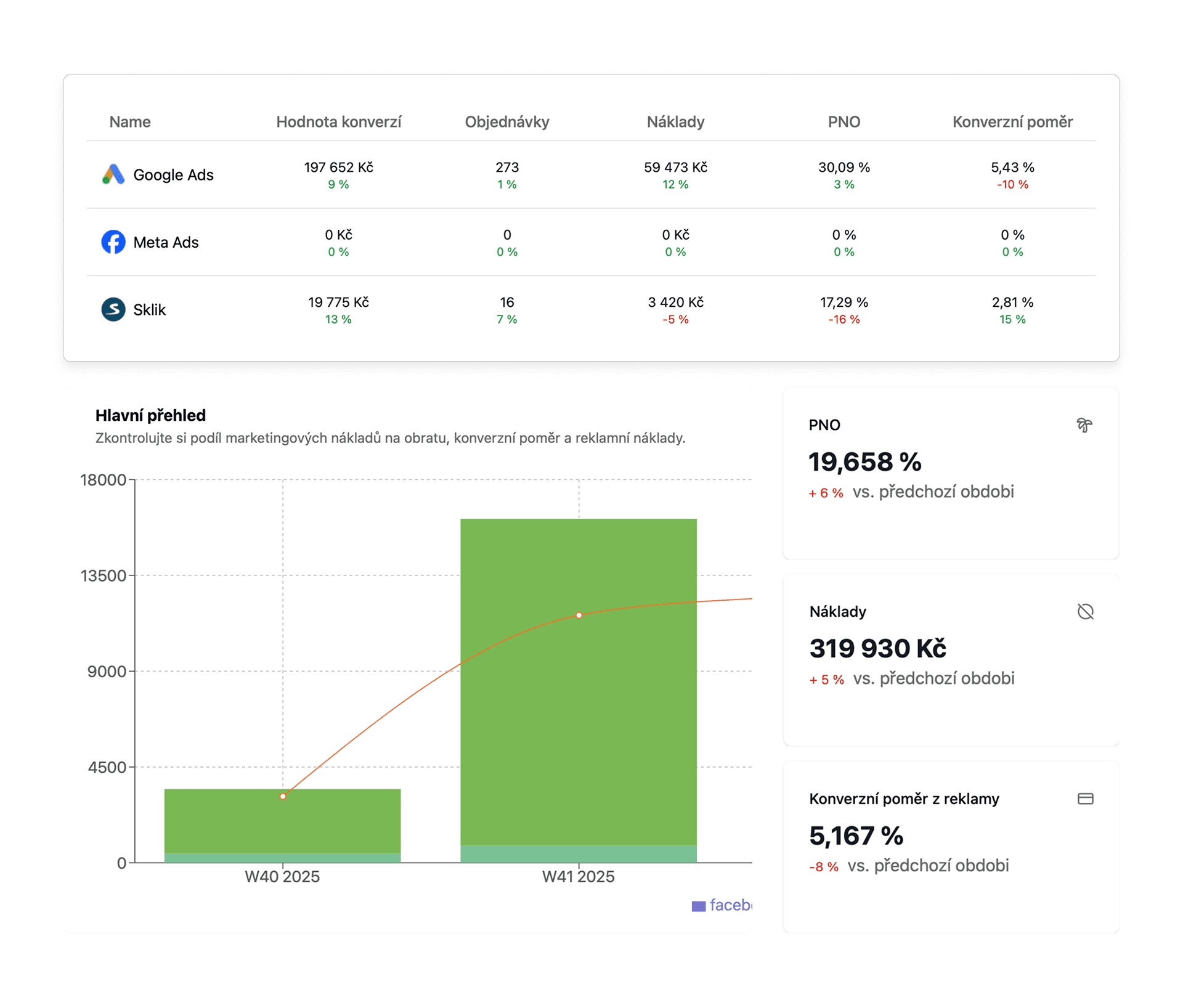
Task: Select the Sklik row label
Action: (x=150, y=310)
